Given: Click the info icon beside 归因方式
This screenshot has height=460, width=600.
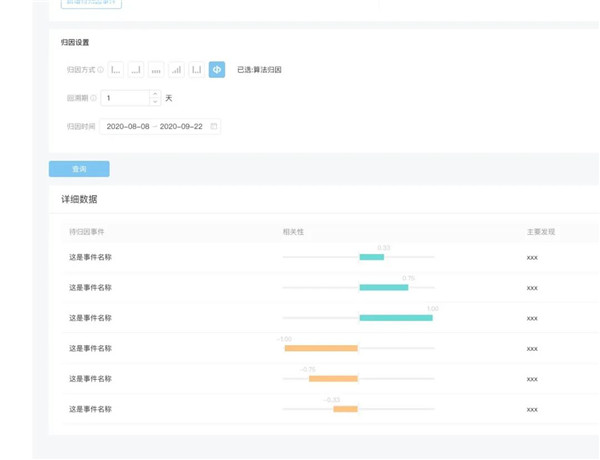Looking at the screenshot, I should point(101,70).
